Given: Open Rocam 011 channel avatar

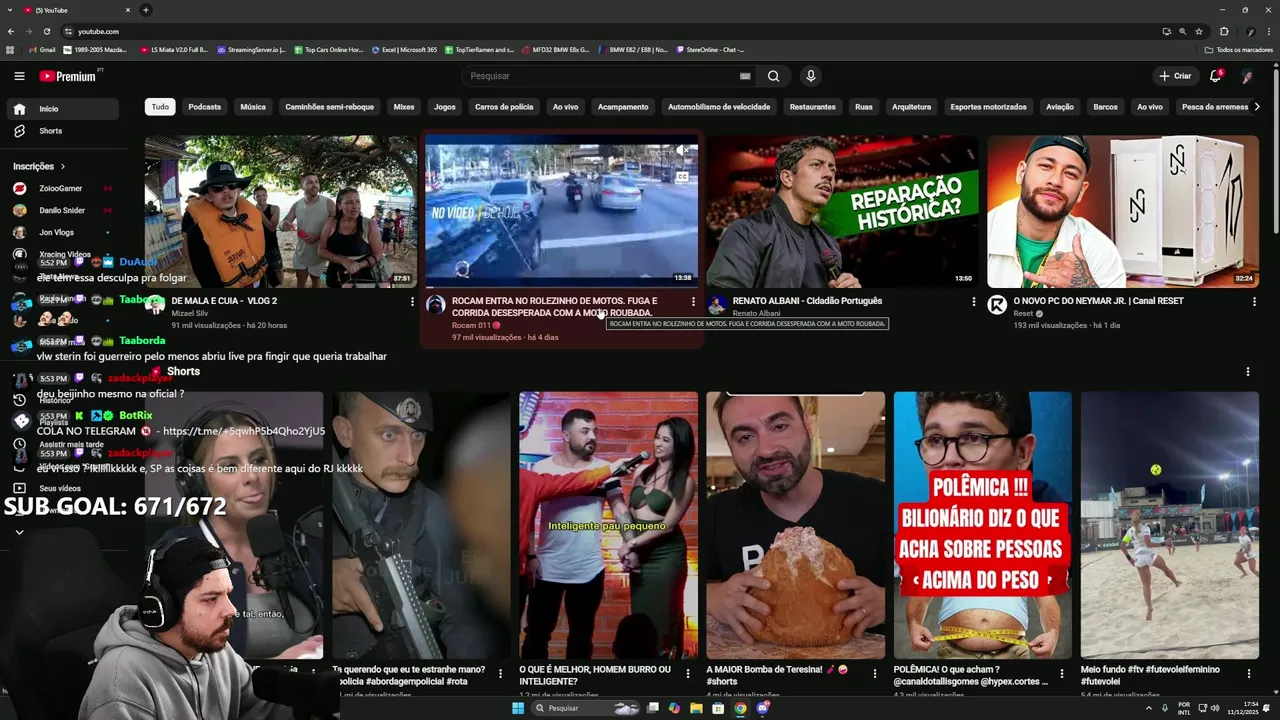Looking at the screenshot, I should (435, 305).
